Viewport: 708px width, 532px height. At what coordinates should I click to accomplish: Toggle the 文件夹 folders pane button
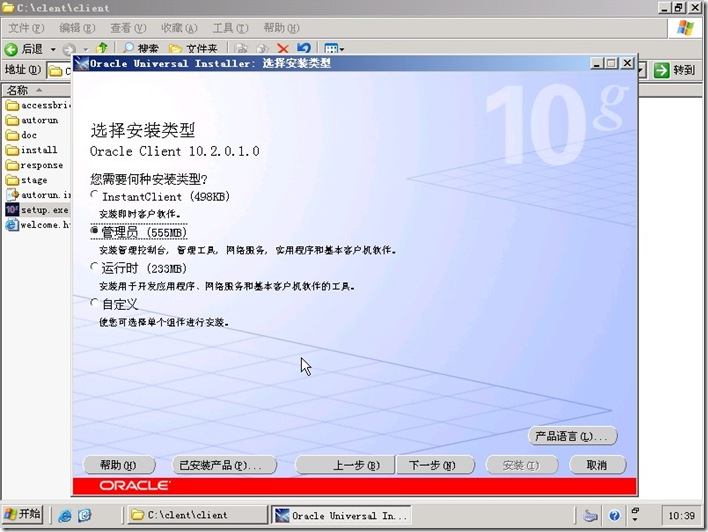point(193,48)
